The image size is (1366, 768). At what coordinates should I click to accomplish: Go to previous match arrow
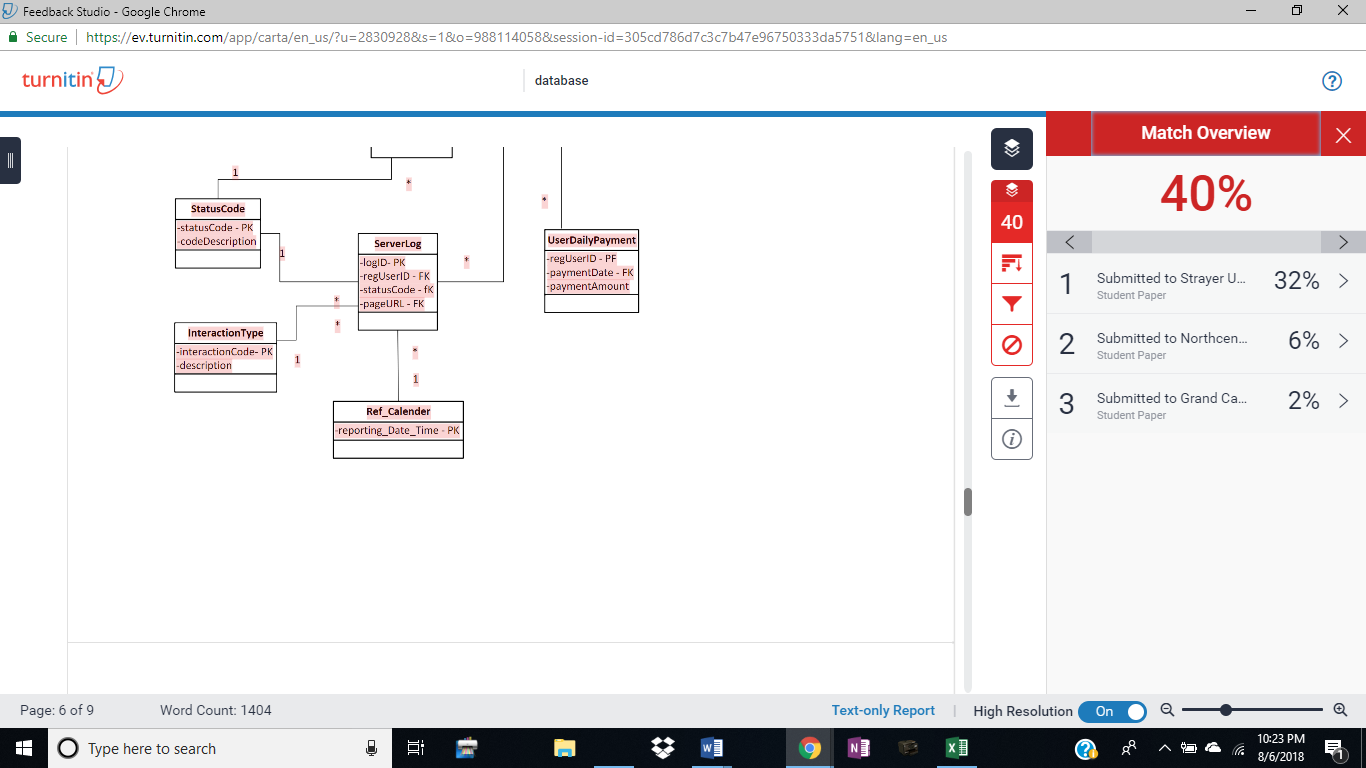point(1070,242)
